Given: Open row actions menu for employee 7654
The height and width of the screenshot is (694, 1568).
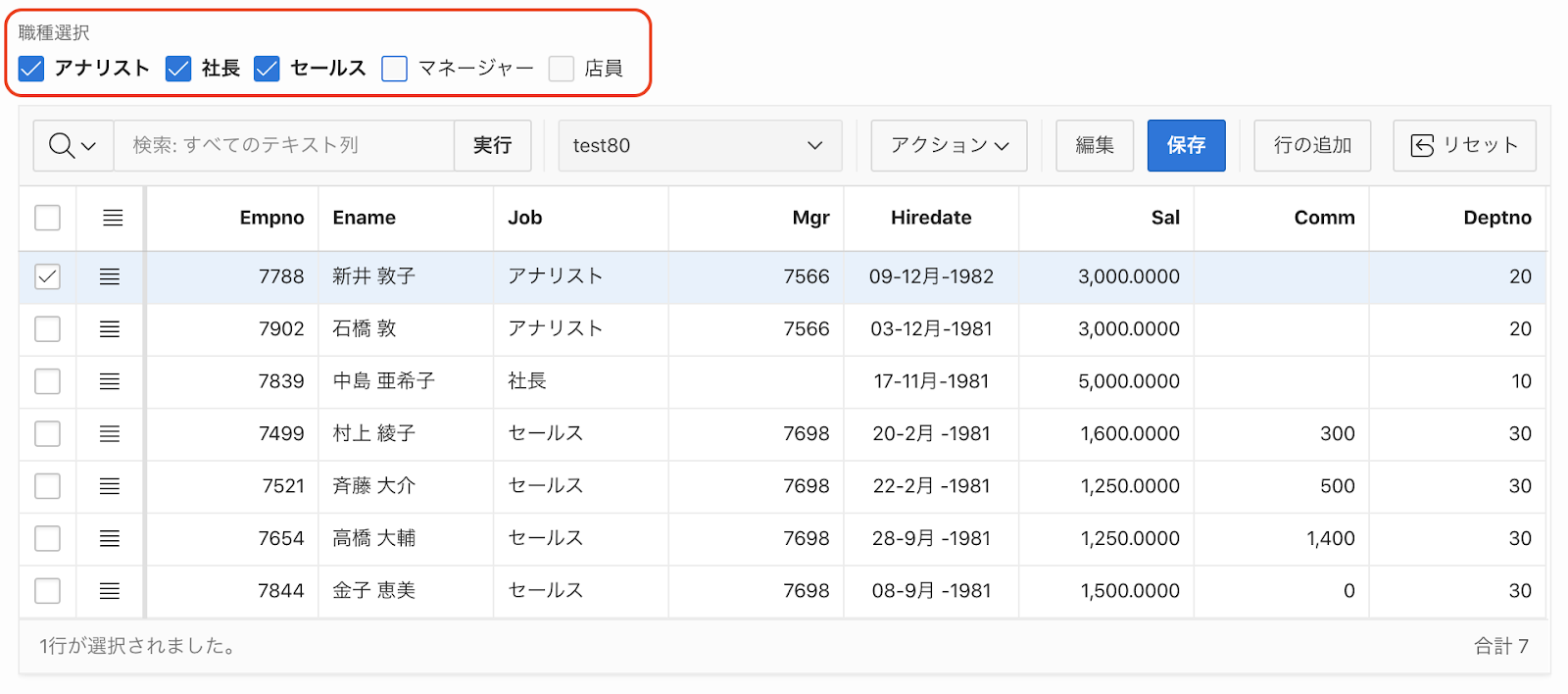Looking at the screenshot, I should tap(110, 538).
